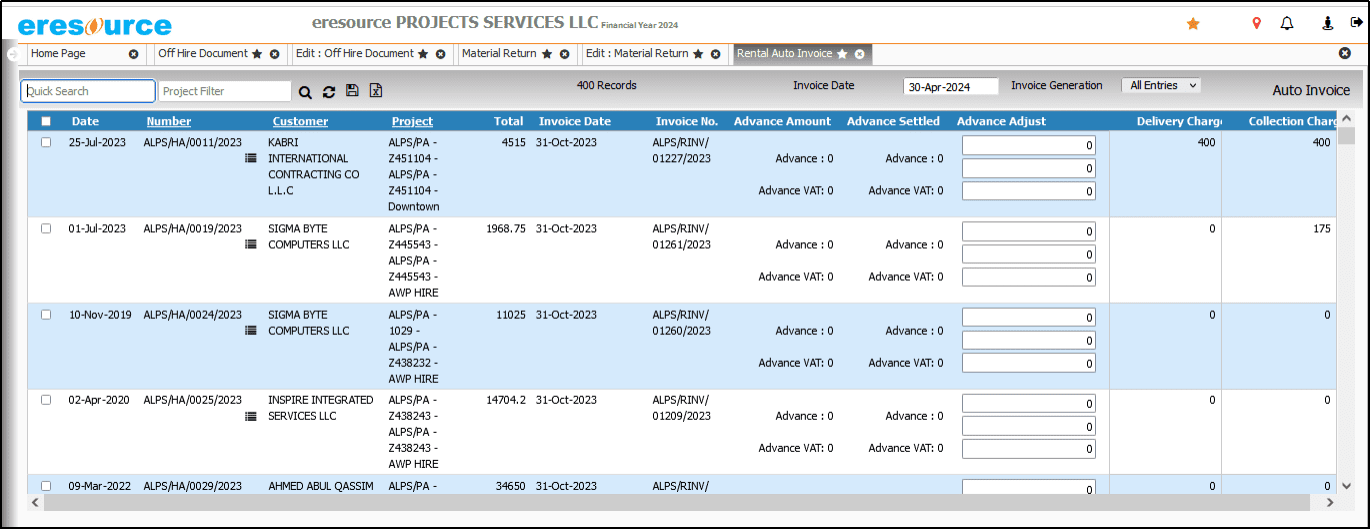The height and width of the screenshot is (530, 1372).
Task: Check the row dated 25-Jul-2023
Action: click(46, 143)
